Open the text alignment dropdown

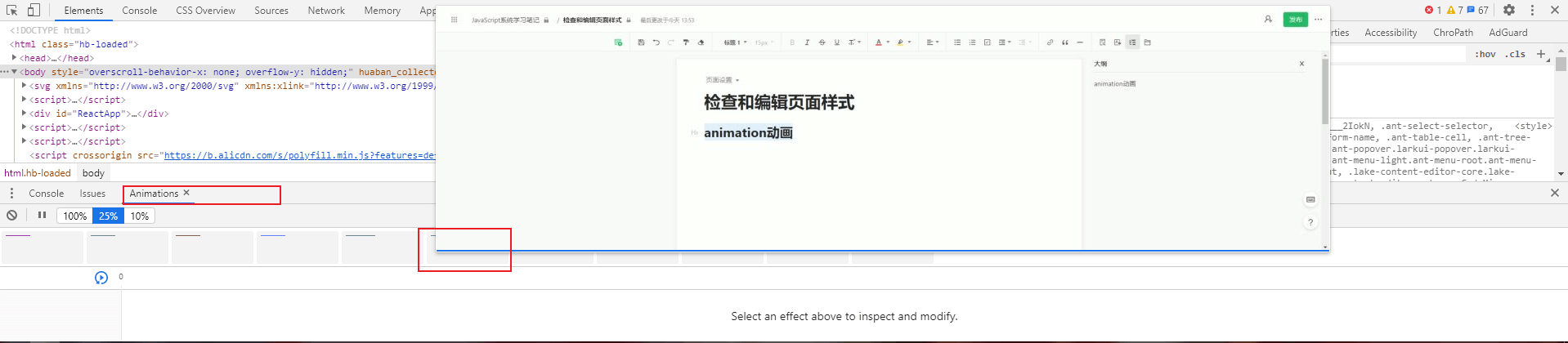click(x=933, y=42)
